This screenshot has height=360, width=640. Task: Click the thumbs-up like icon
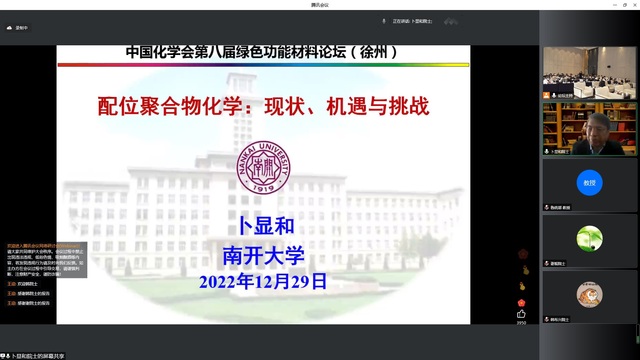tap(521, 314)
